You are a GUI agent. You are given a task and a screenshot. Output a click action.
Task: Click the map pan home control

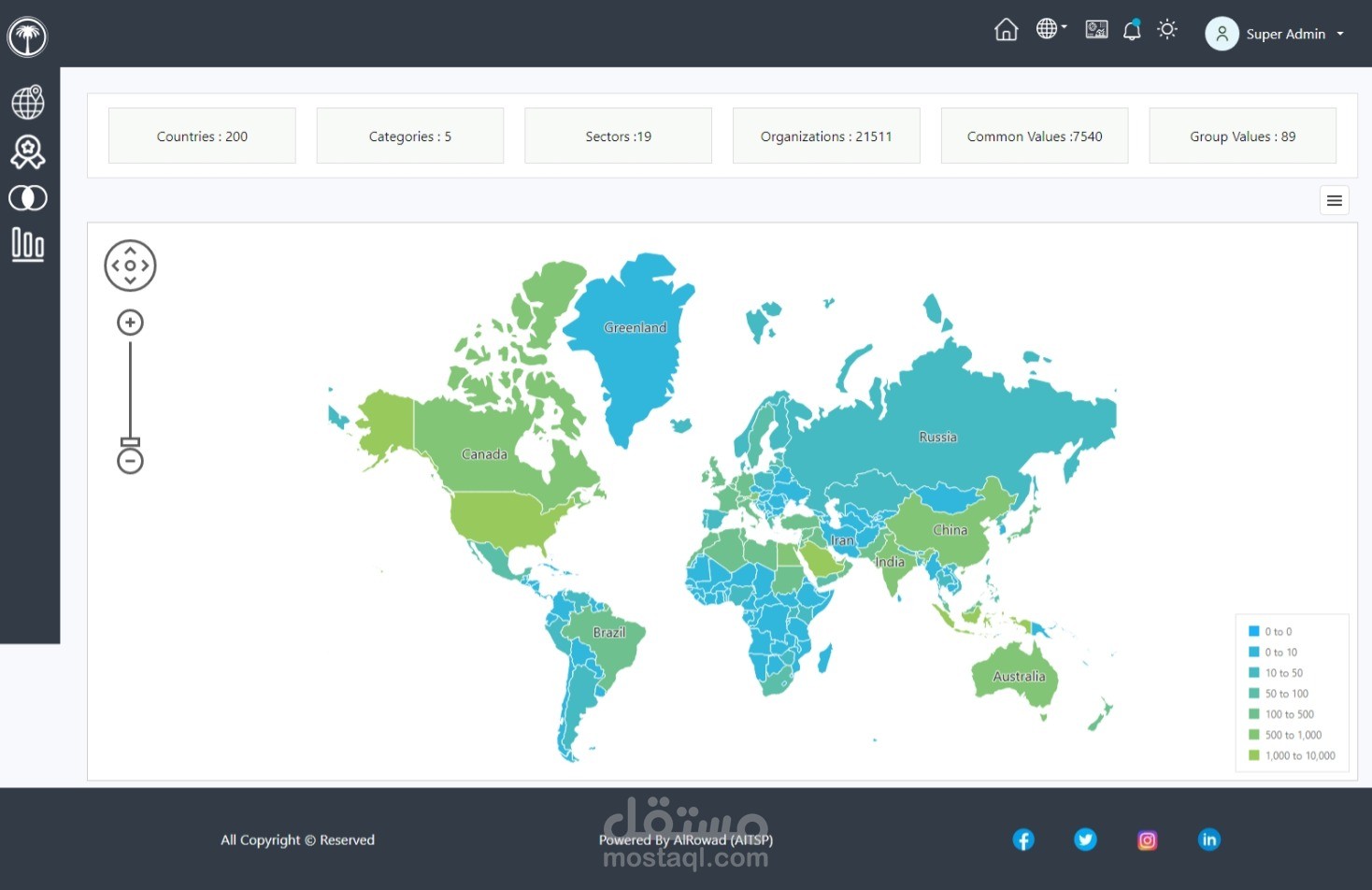[x=130, y=266]
